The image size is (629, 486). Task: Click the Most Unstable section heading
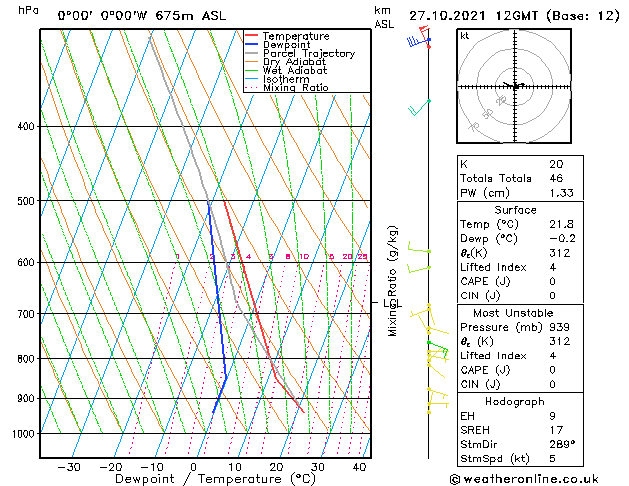(x=515, y=312)
